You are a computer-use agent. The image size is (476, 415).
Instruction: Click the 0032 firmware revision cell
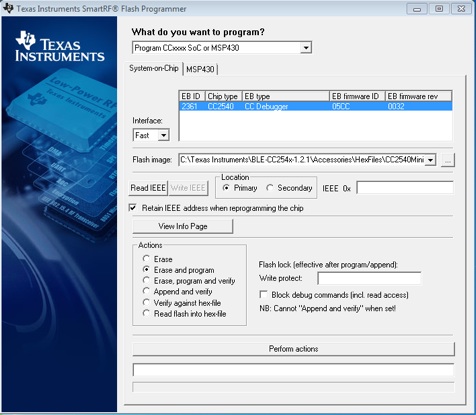click(396, 106)
